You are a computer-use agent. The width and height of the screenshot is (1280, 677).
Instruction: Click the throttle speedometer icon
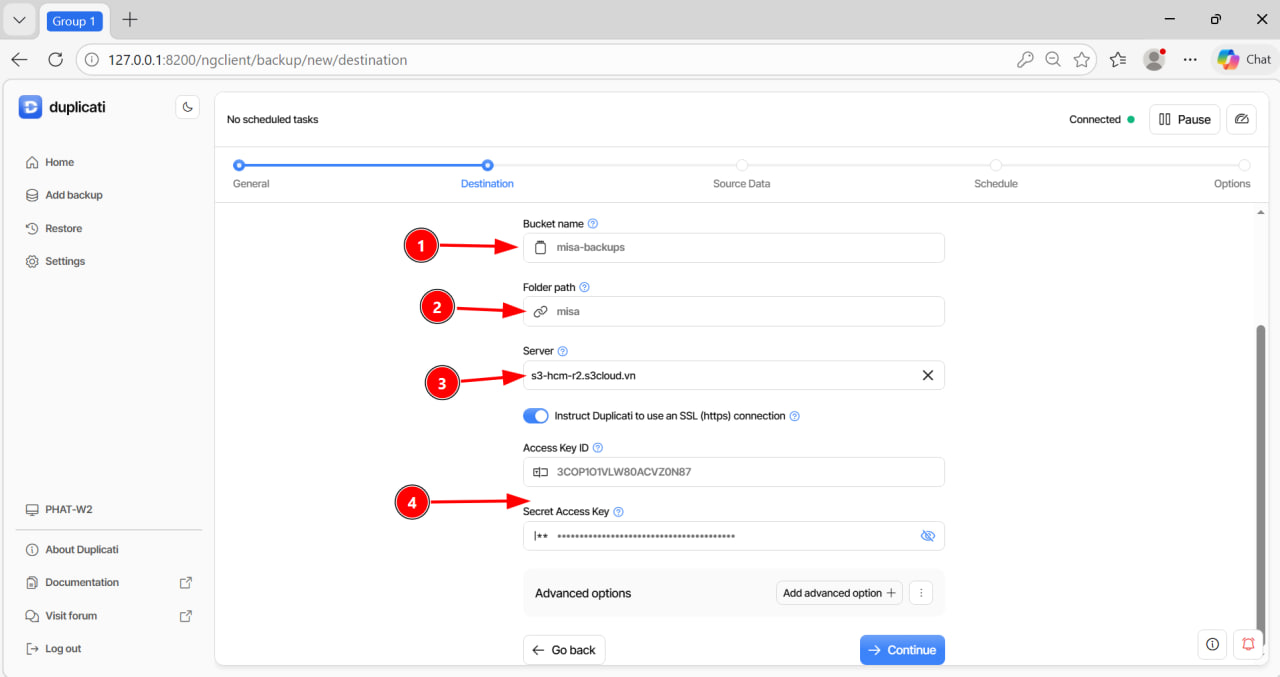pos(1241,119)
